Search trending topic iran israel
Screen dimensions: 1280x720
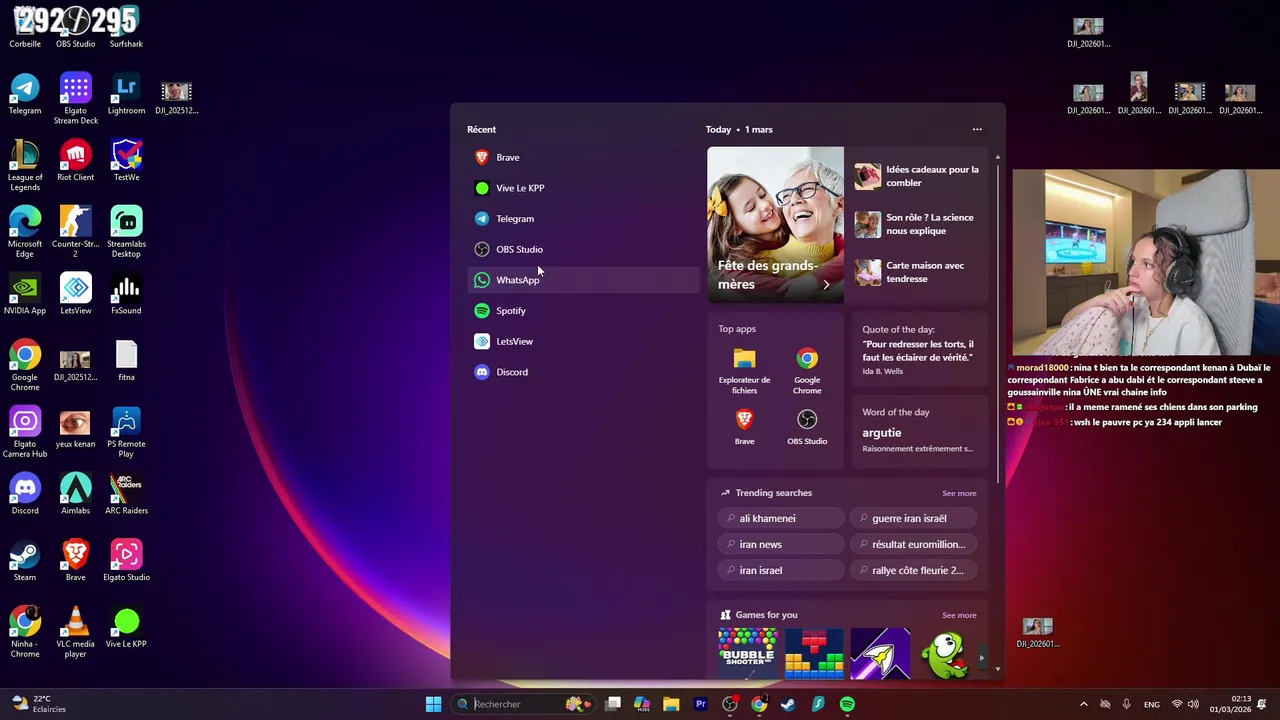(x=781, y=570)
